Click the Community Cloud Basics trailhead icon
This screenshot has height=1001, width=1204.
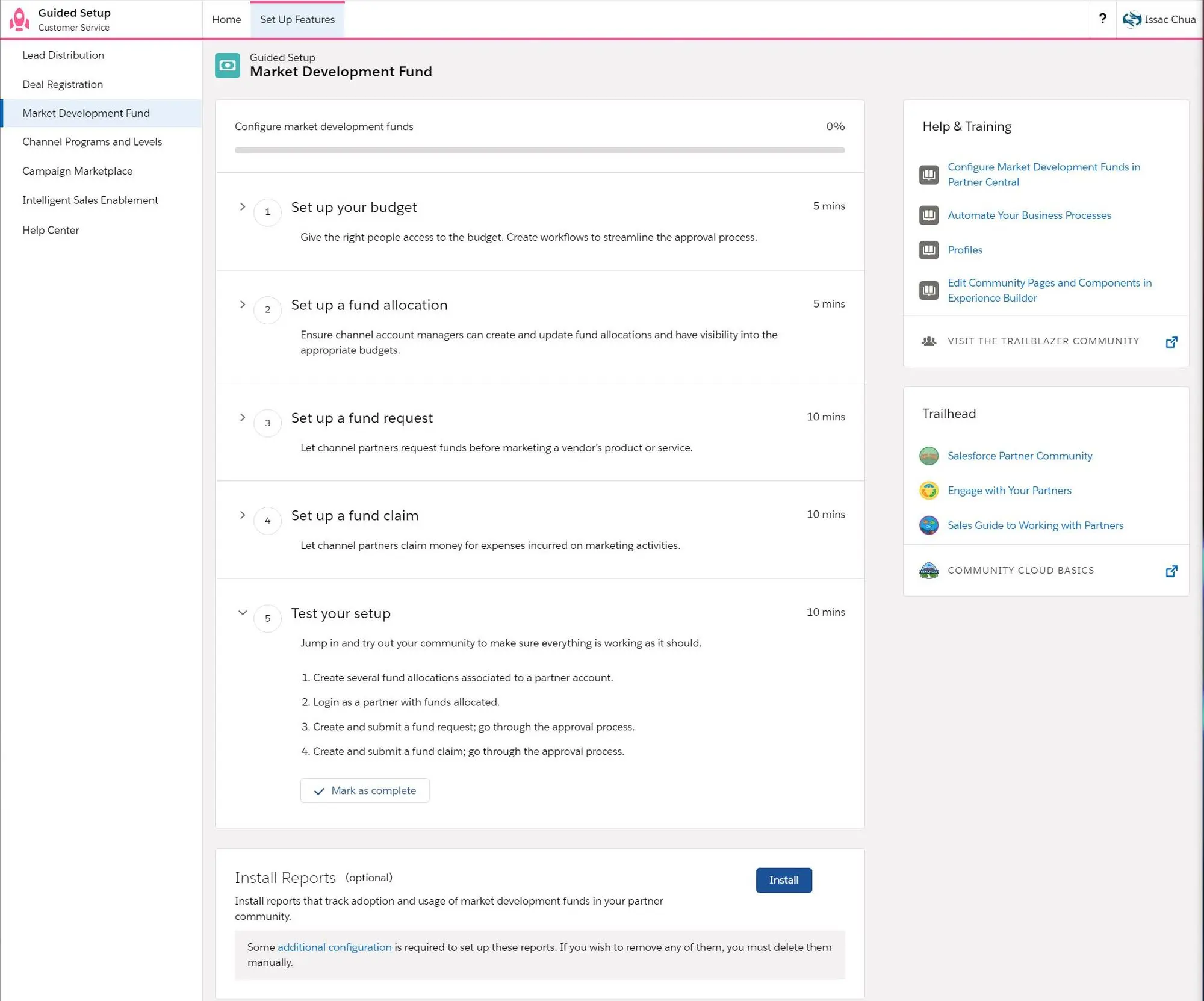tap(928, 570)
